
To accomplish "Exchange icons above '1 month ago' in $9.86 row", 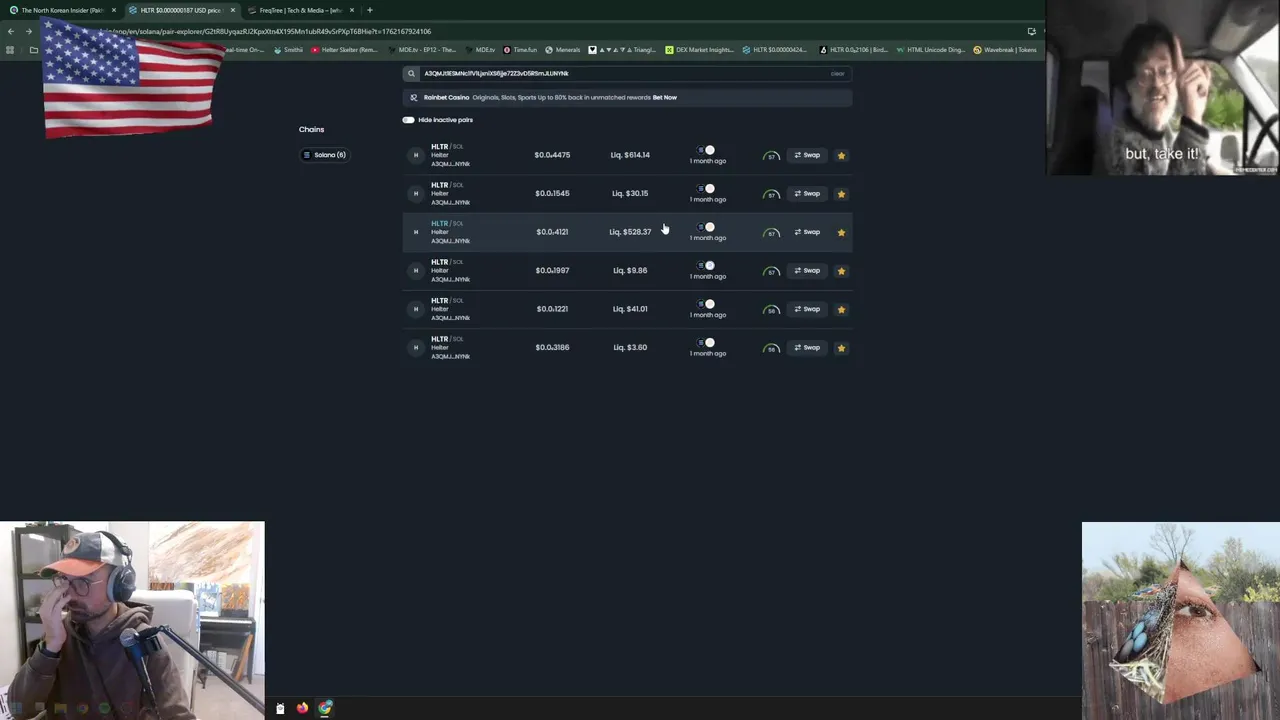I will [706, 265].
